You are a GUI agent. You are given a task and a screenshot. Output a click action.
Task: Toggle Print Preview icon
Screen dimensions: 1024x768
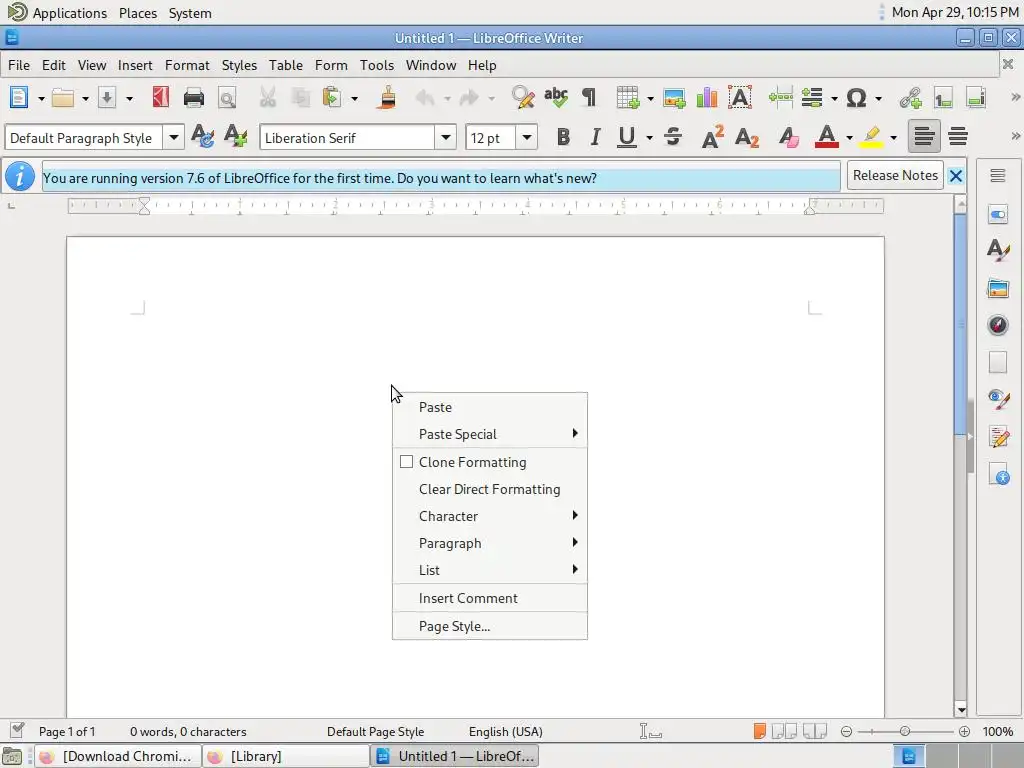pyautogui.click(x=227, y=98)
